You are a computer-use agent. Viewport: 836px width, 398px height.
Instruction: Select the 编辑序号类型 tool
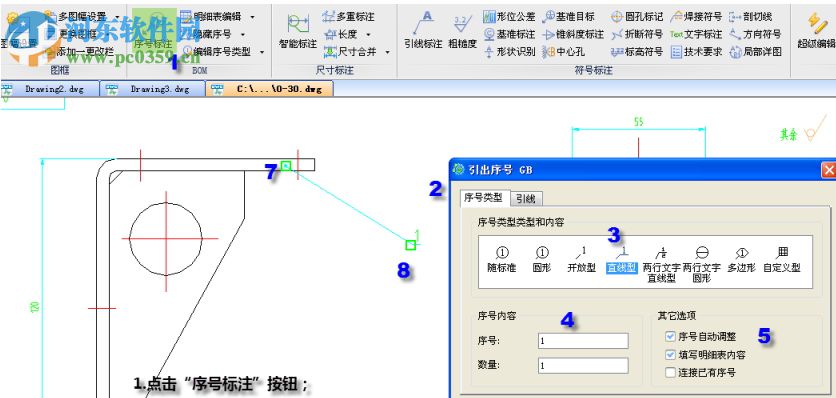(x=216, y=52)
